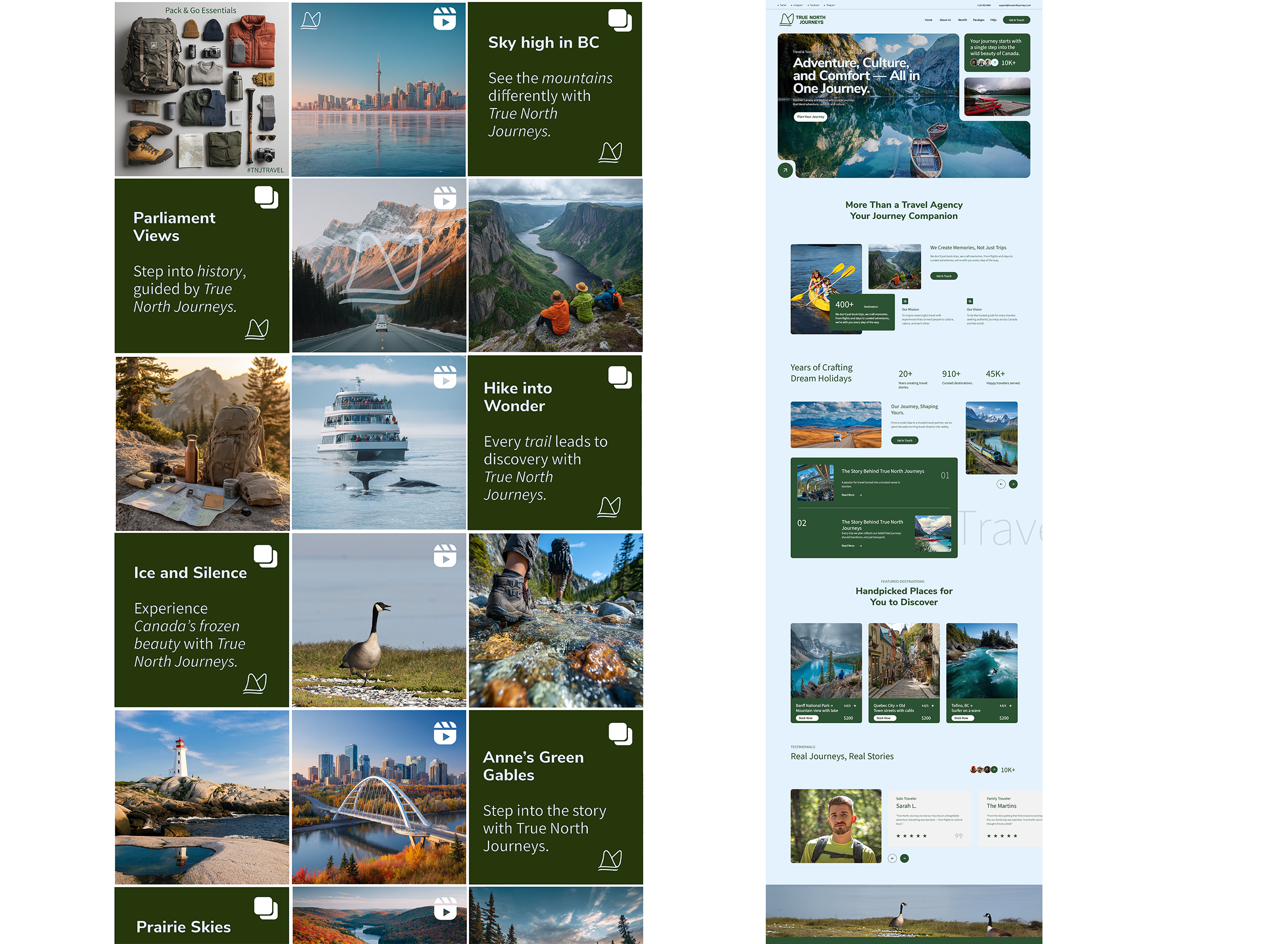Click reel icon on whale-watching ferry post
The height and width of the screenshot is (944, 1288).
[444, 377]
